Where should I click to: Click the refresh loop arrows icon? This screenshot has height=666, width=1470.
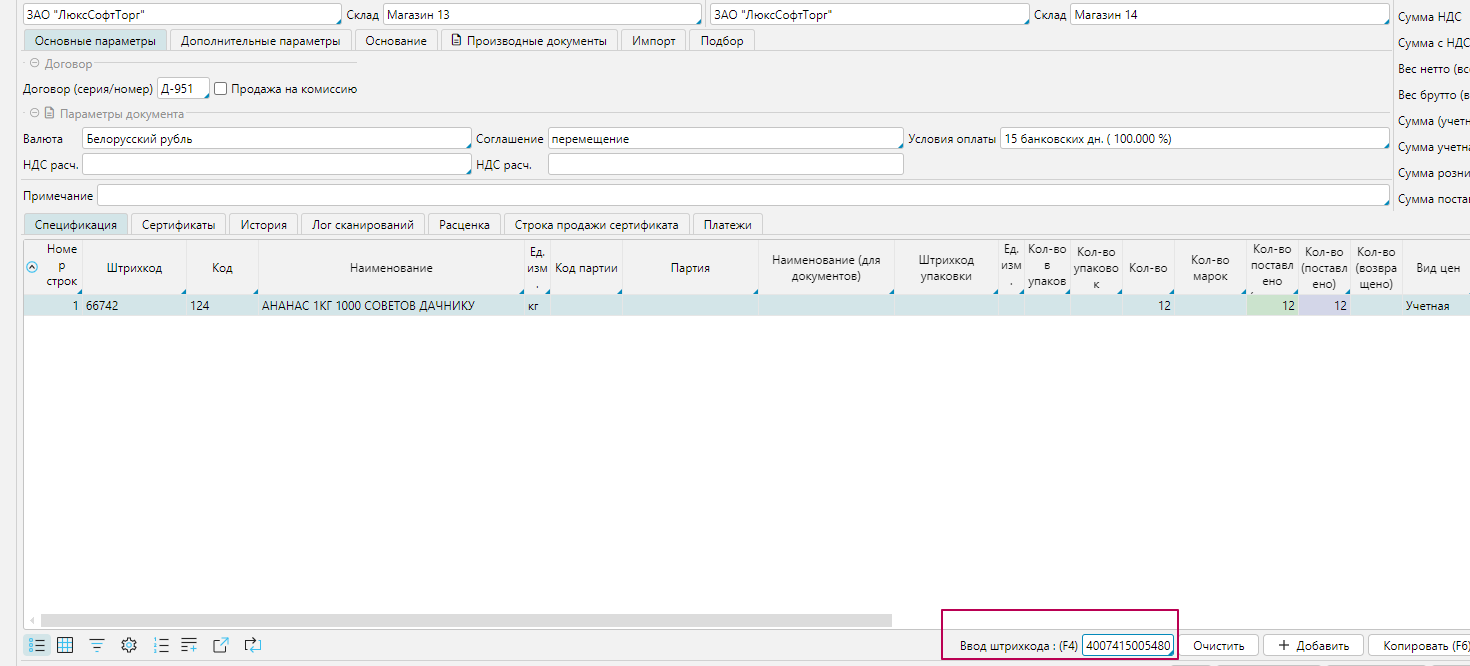253,645
